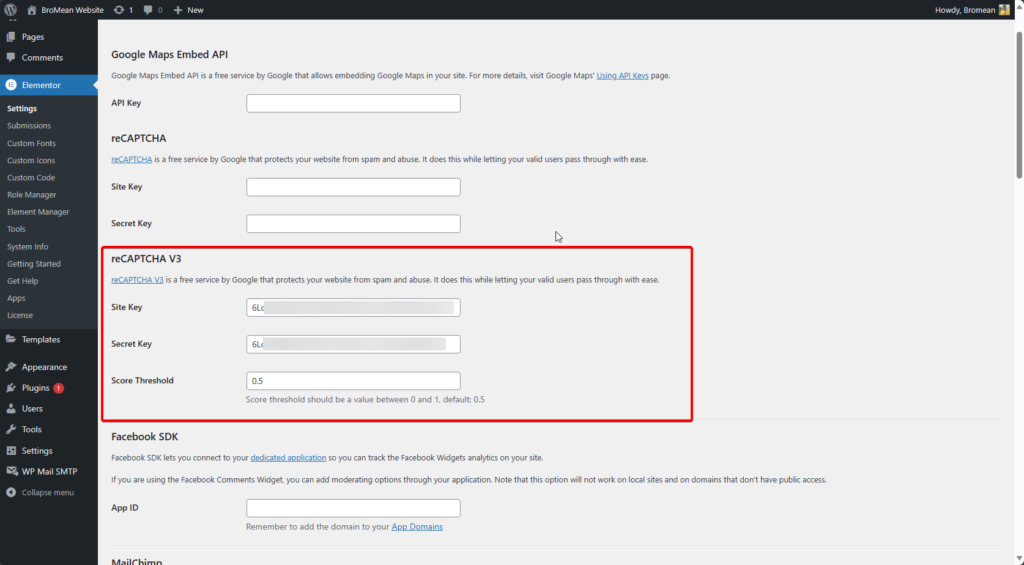The width and height of the screenshot is (1024, 565).
Task: Click the comments bubble icon in admin bar
Action: tap(150, 9)
